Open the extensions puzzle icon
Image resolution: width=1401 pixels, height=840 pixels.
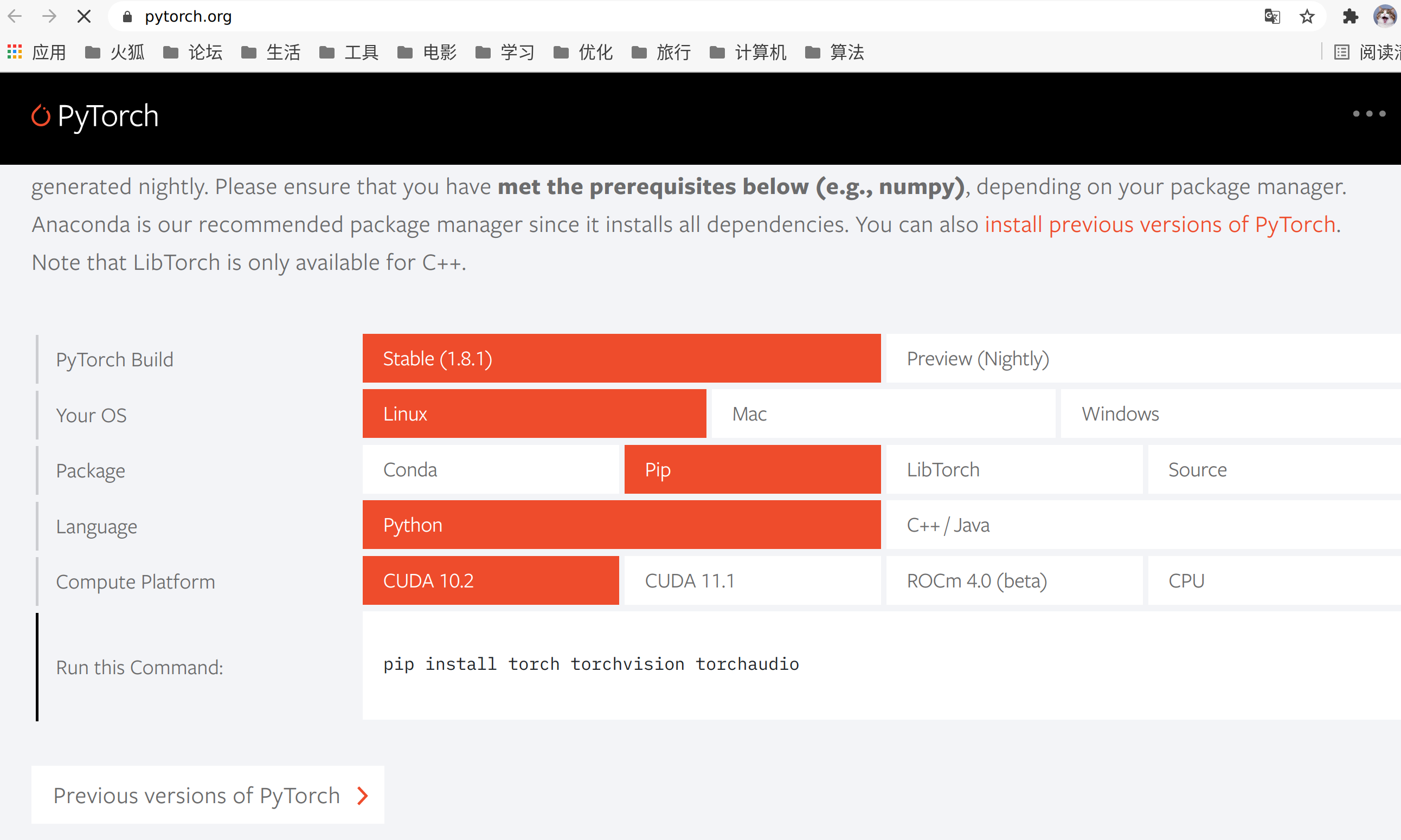pyautogui.click(x=1351, y=16)
